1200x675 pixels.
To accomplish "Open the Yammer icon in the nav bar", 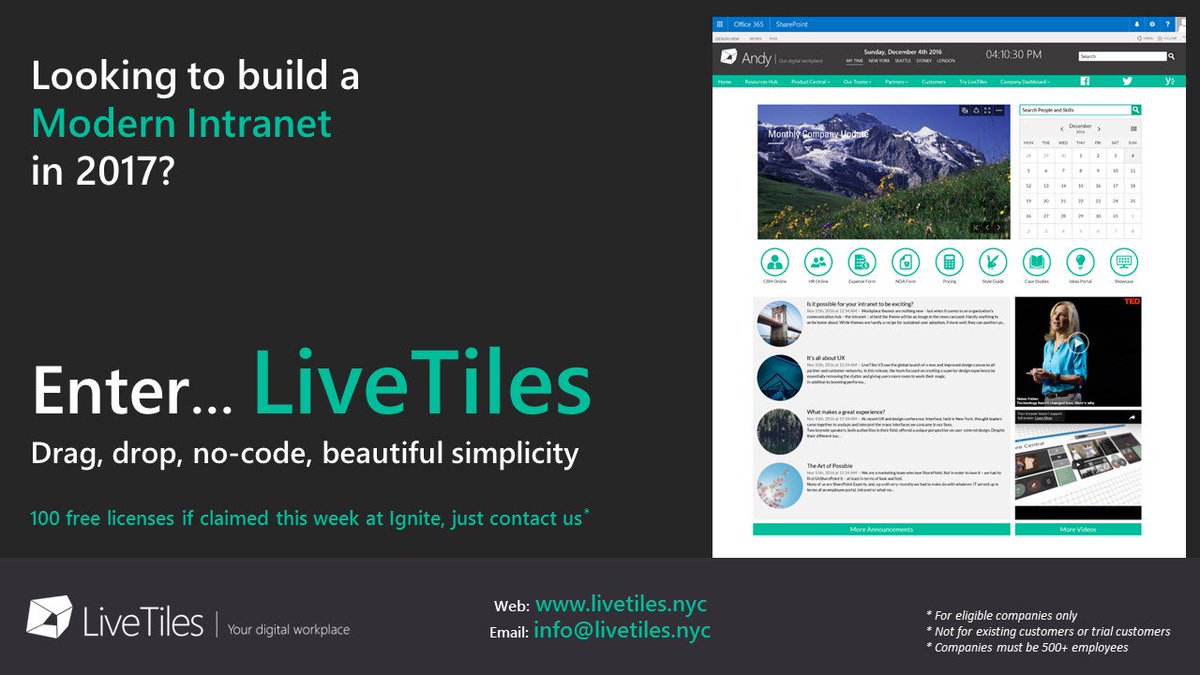I will coord(1170,81).
